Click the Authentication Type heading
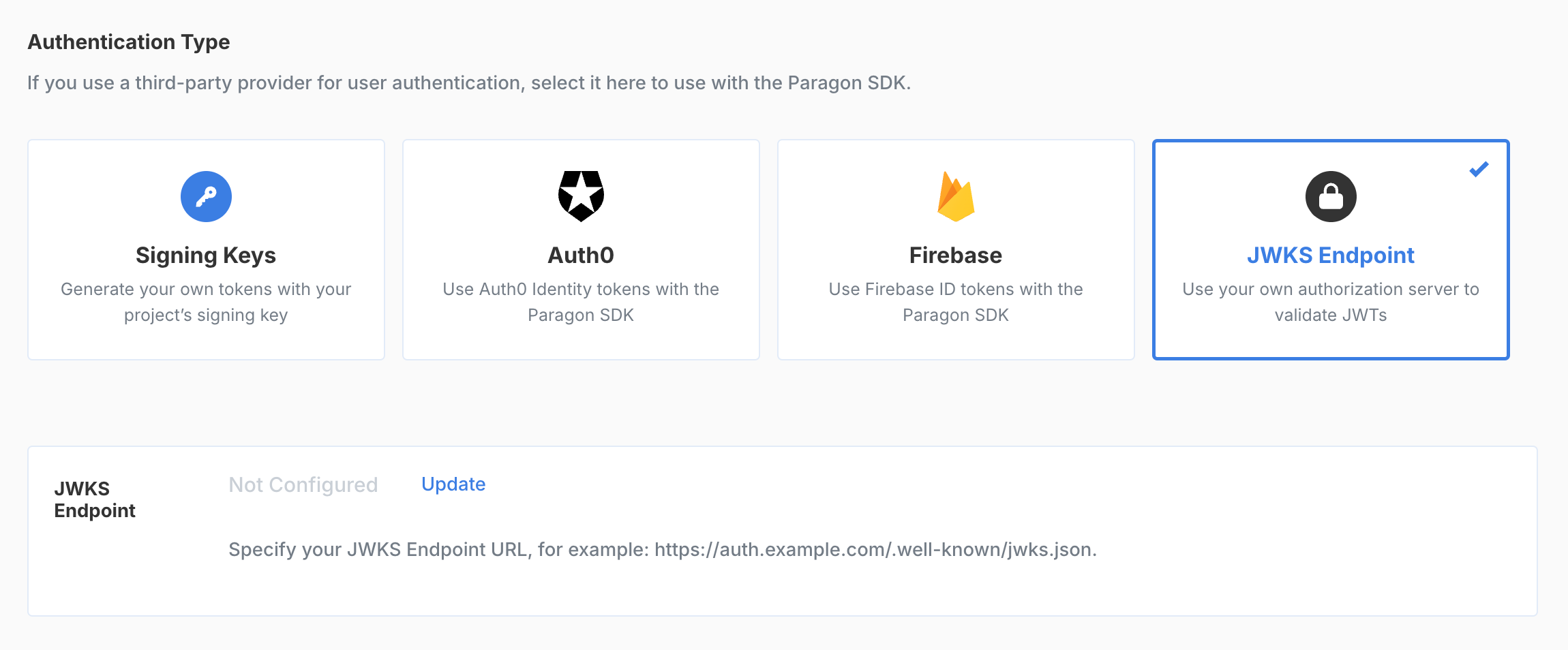1568x650 pixels. click(x=129, y=42)
